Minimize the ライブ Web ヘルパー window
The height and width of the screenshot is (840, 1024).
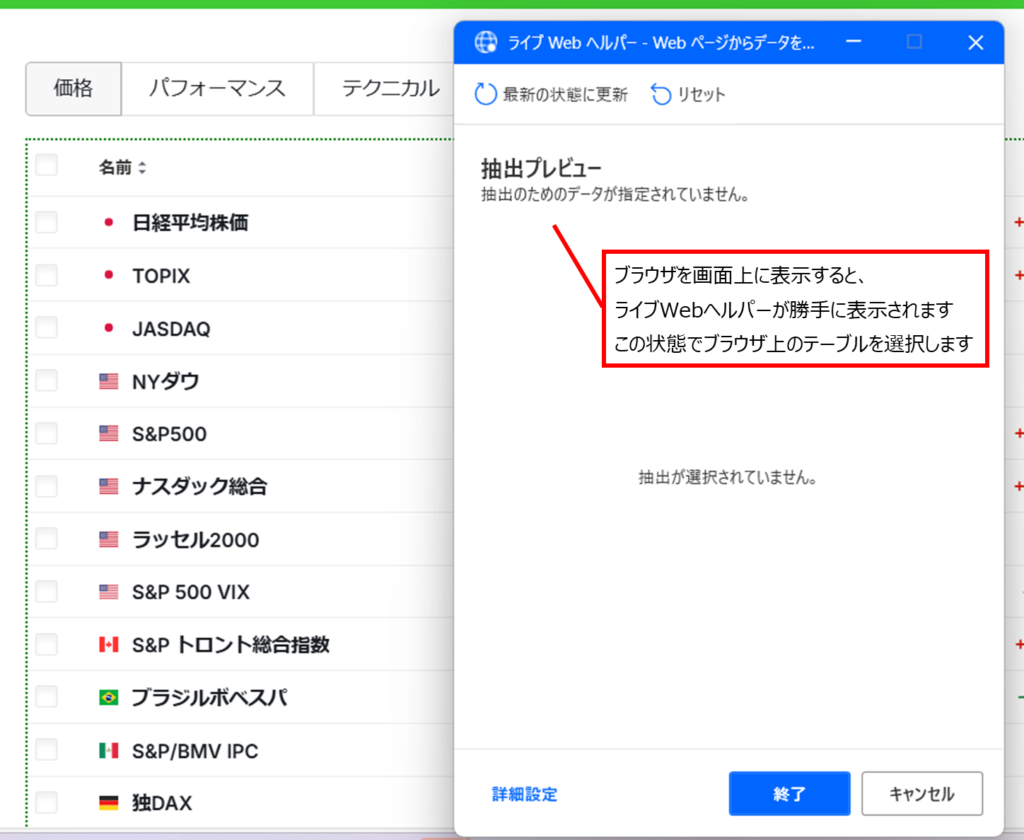(x=854, y=42)
